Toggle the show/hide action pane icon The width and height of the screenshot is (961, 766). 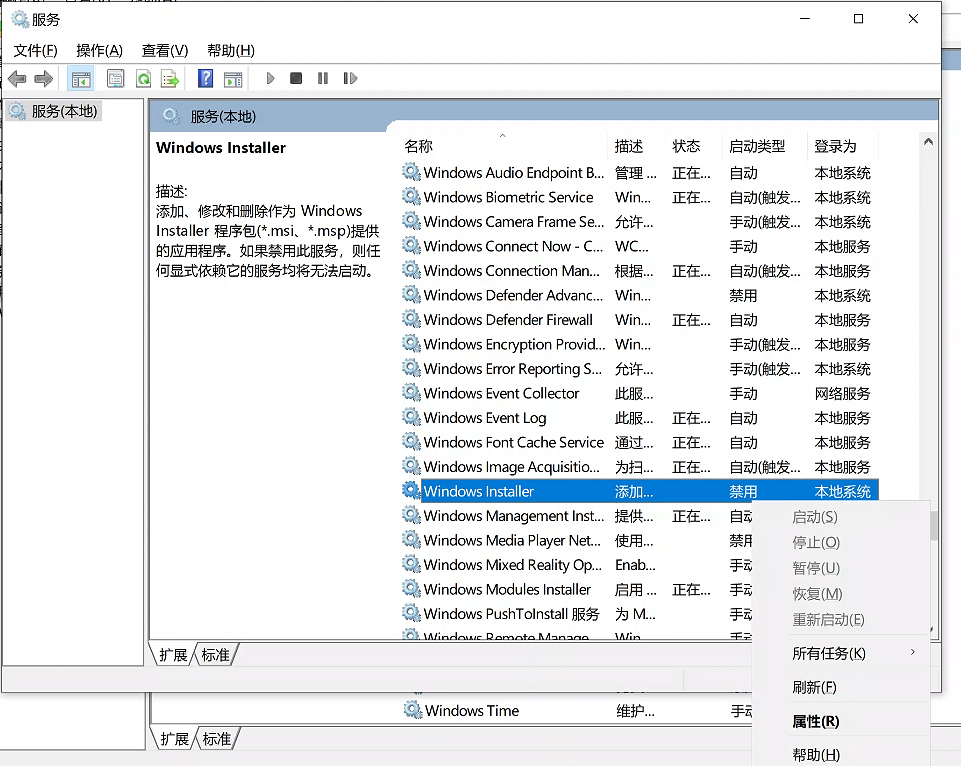coord(233,78)
